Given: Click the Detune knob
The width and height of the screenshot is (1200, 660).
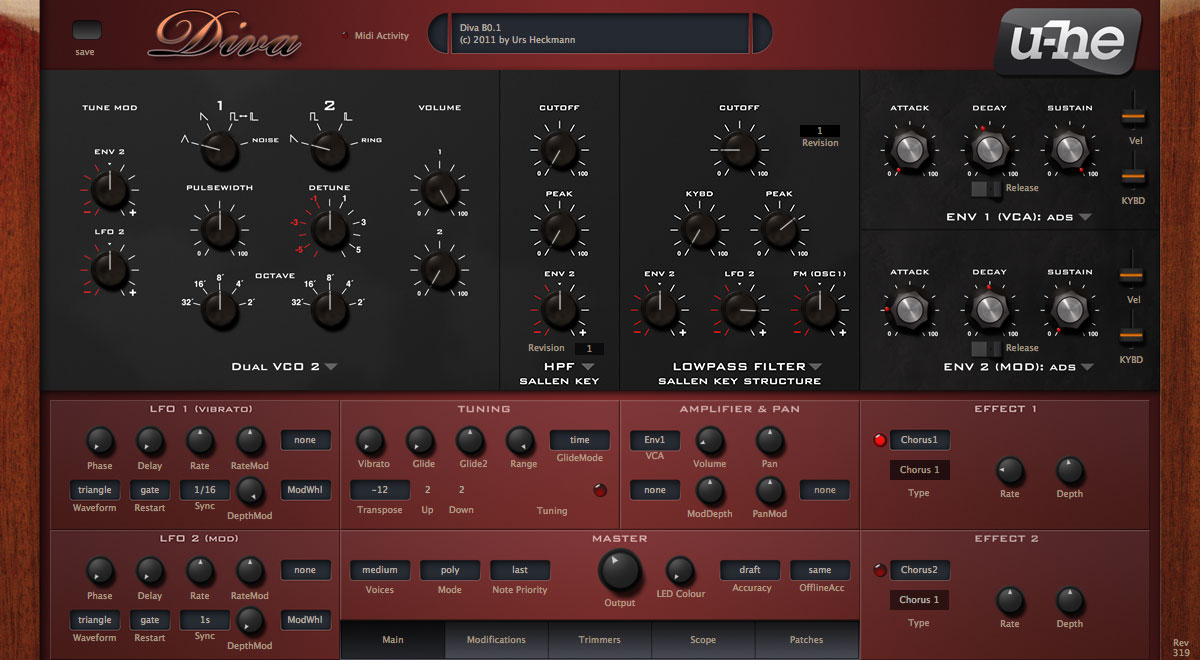Looking at the screenshot, I should 330,229.
